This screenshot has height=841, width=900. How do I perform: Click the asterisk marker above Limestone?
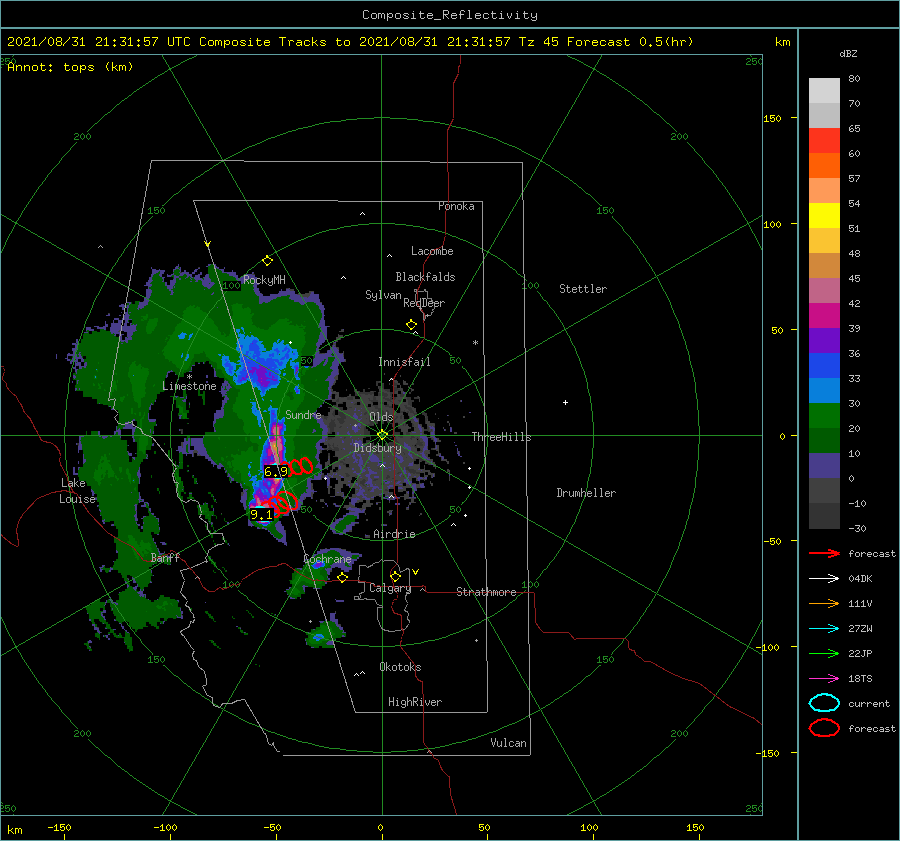(x=189, y=377)
